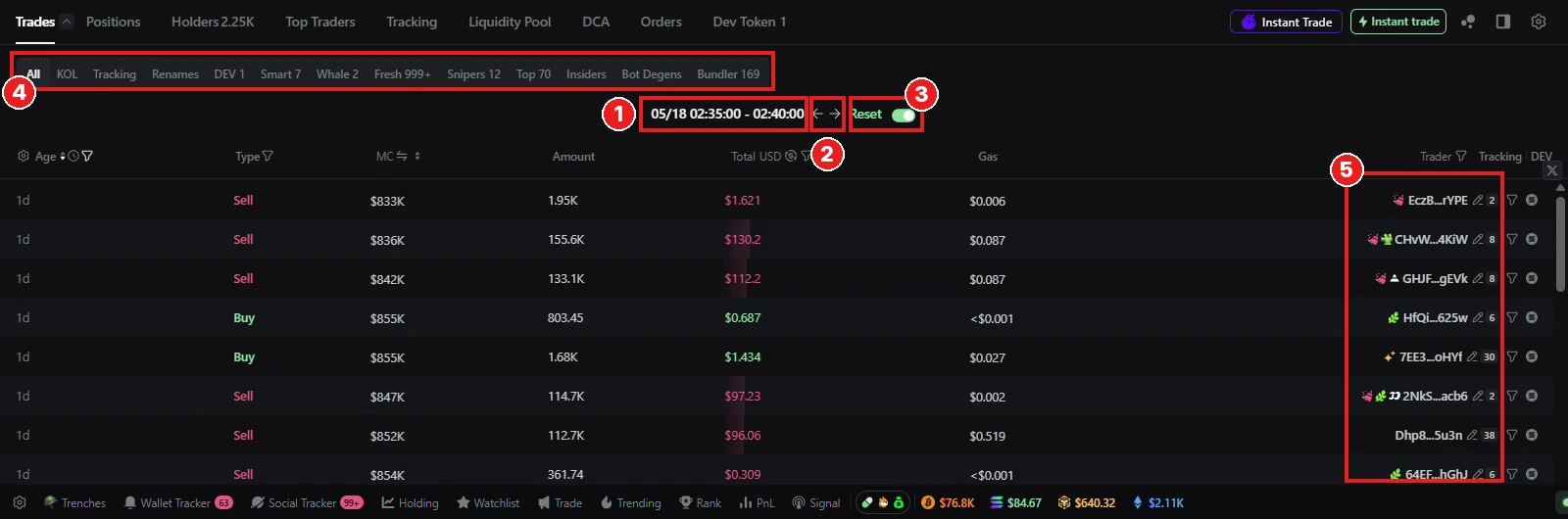This screenshot has height=519, width=1568.
Task: Open Orders tab
Action: [x=661, y=22]
